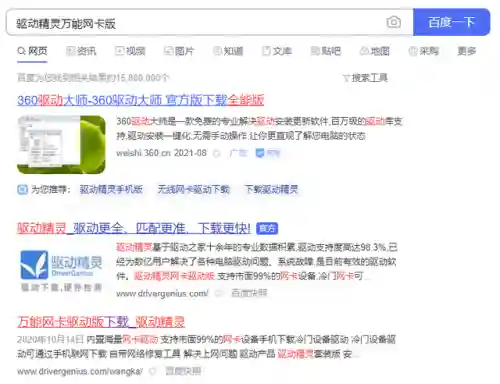500x384 pixels.
Task: Click the blue 官方 badge
Action: [267, 229]
